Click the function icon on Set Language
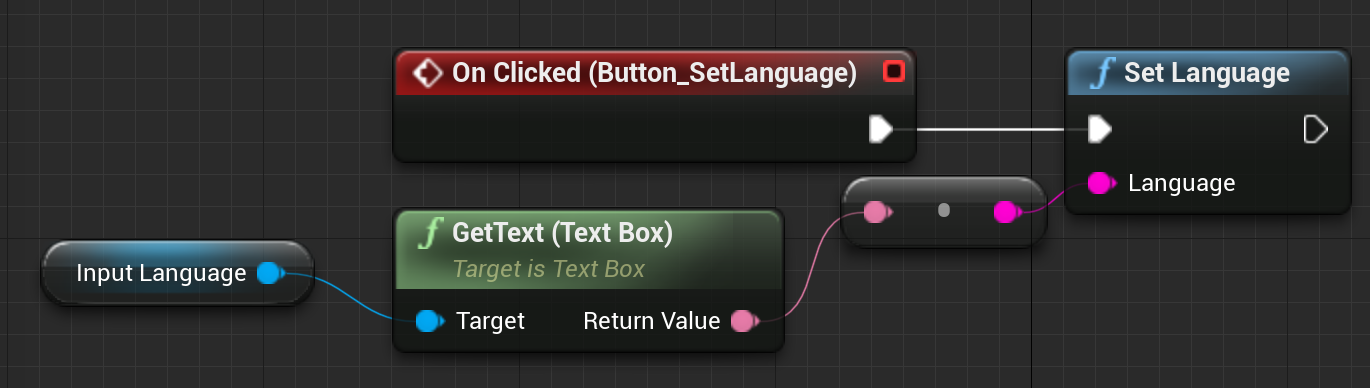Screen dimensions: 1370x388 point(1102,74)
